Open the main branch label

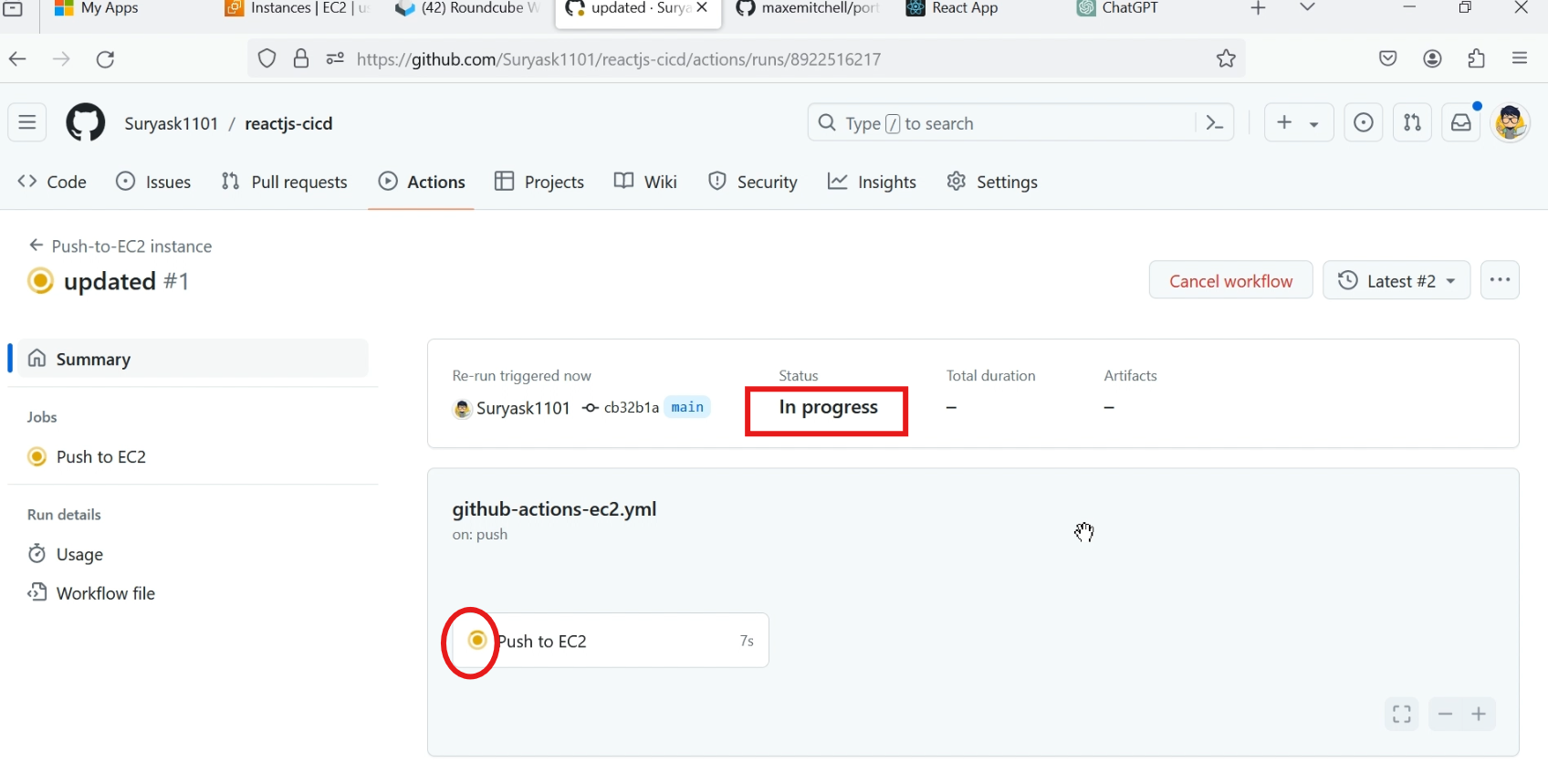(x=687, y=407)
